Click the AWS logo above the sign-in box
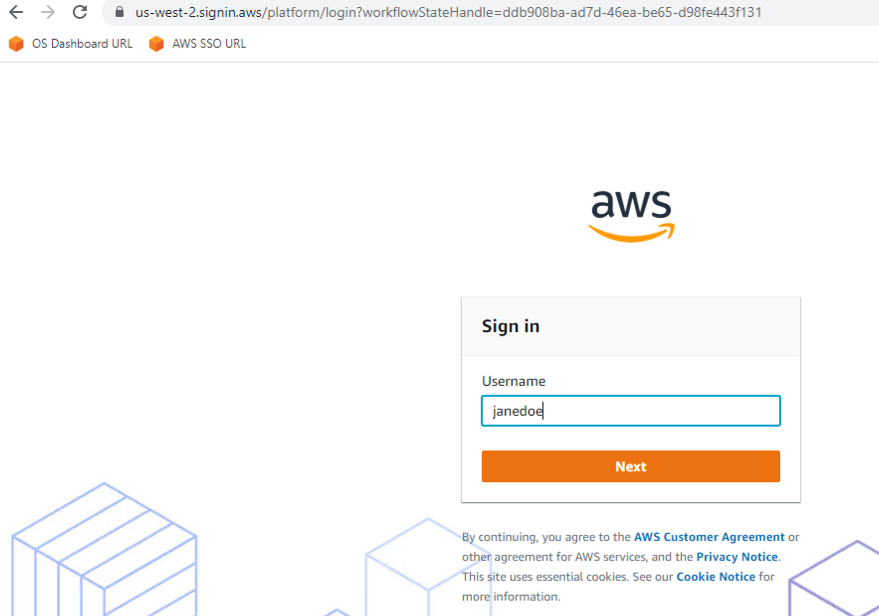Screen dimensions: 879x616 pyautogui.click(x=631, y=214)
